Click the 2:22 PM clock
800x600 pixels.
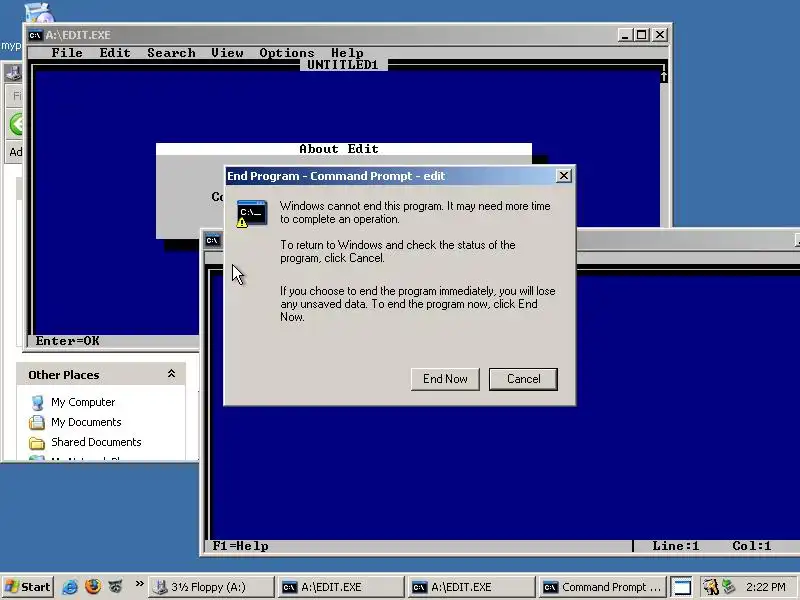[765, 587]
